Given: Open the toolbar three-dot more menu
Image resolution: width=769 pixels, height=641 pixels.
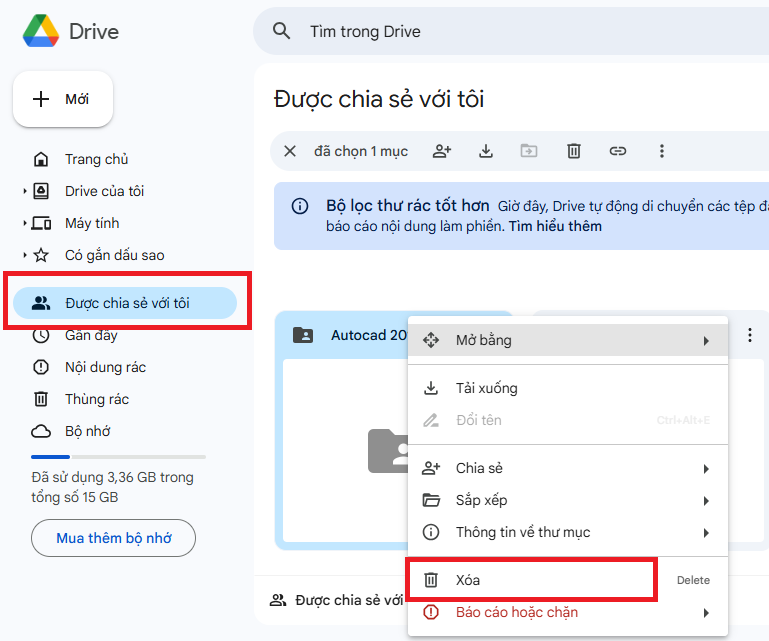Looking at the screenshot, I should tap(662, 151).
